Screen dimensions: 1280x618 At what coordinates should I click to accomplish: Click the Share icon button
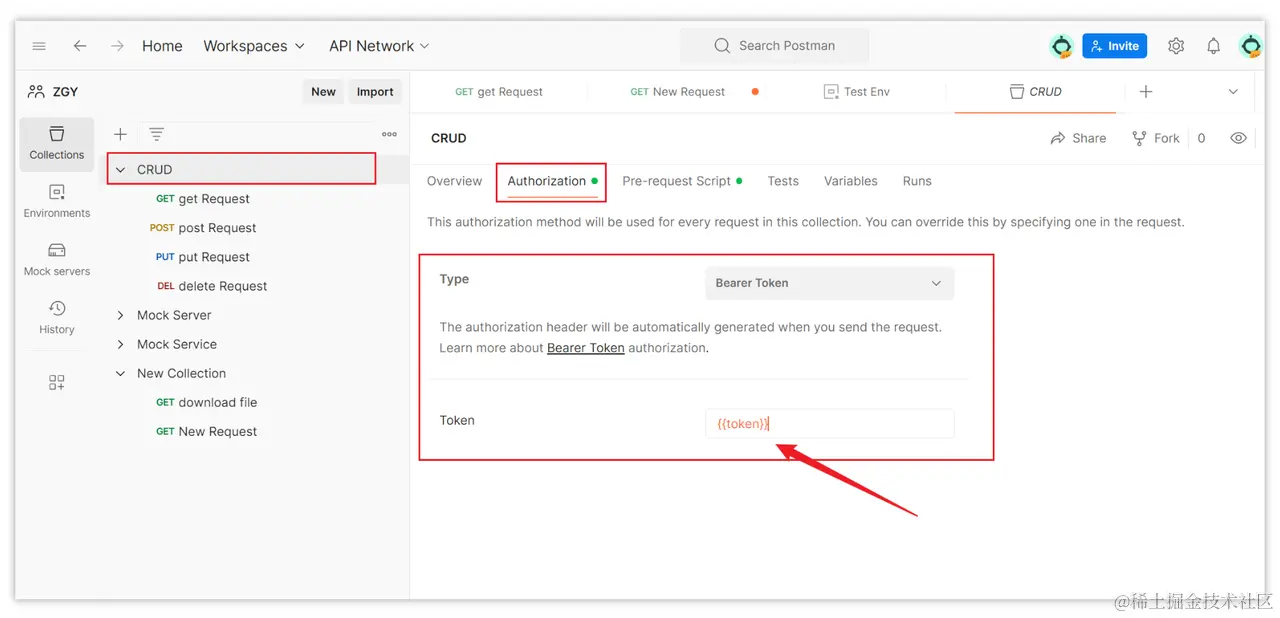coord(1078,138)
